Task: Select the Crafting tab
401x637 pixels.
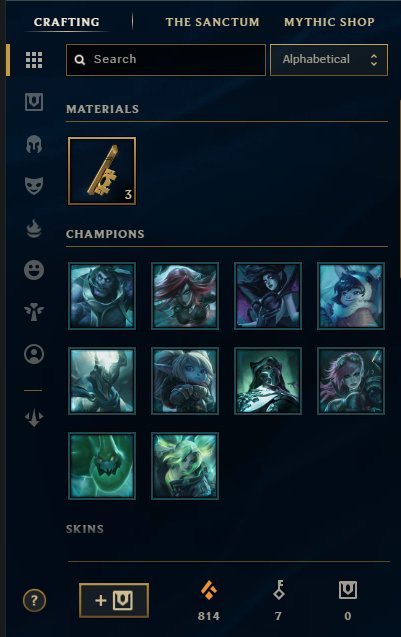Action: tap(67, 22)
